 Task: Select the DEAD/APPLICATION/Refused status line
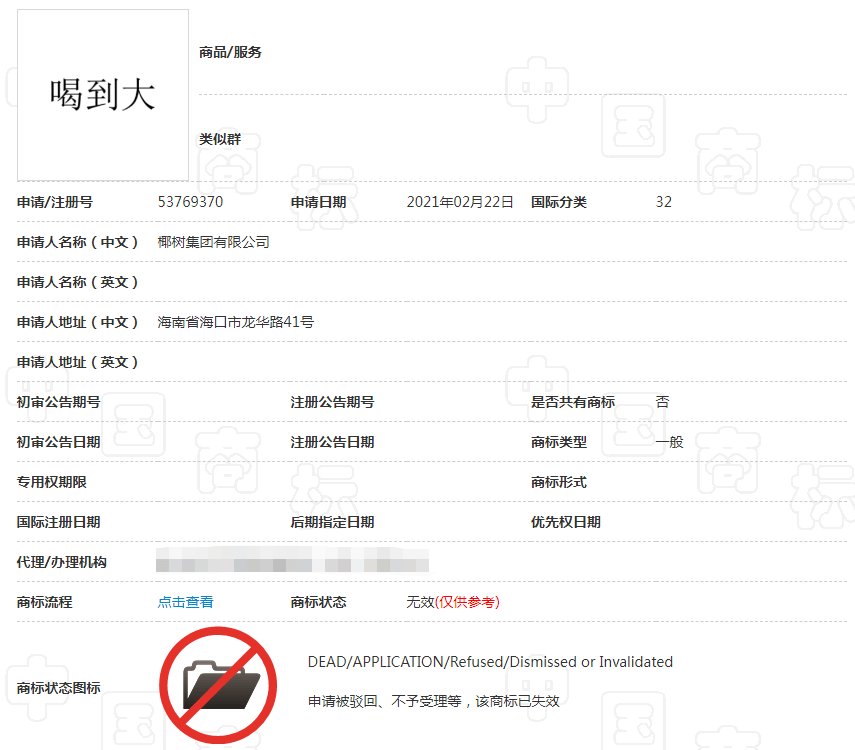click(x=490, y=662)
